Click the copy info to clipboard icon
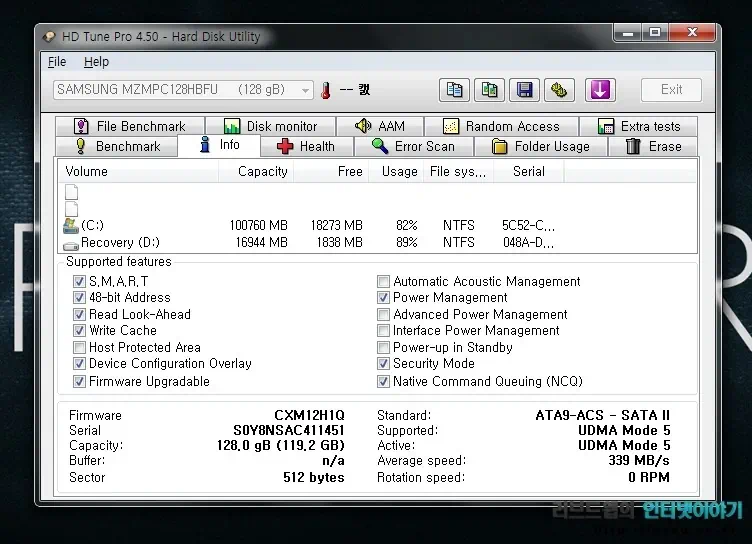Viewport: 752px width, 544px height. (454, 90)
